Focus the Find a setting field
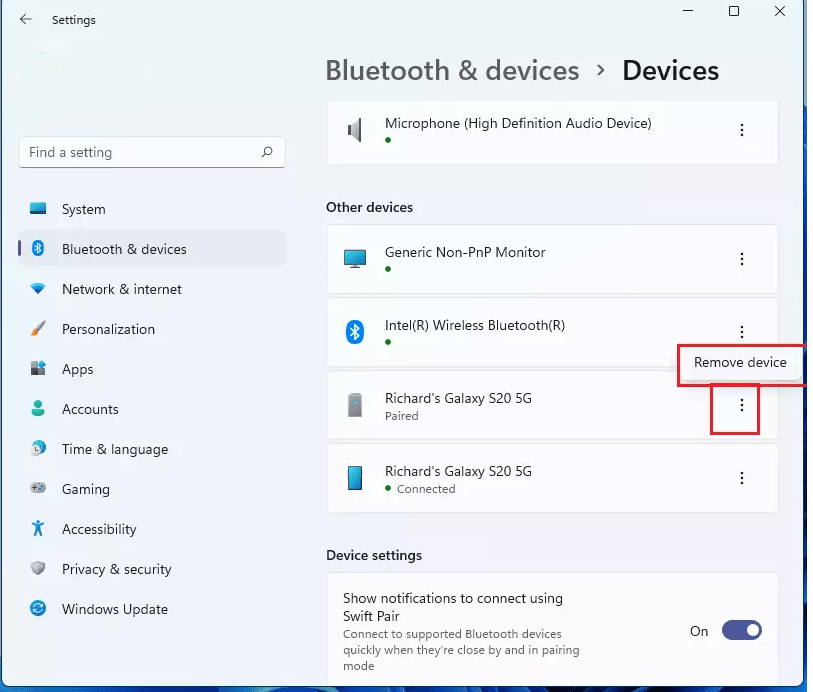 [x=152, y=152]
